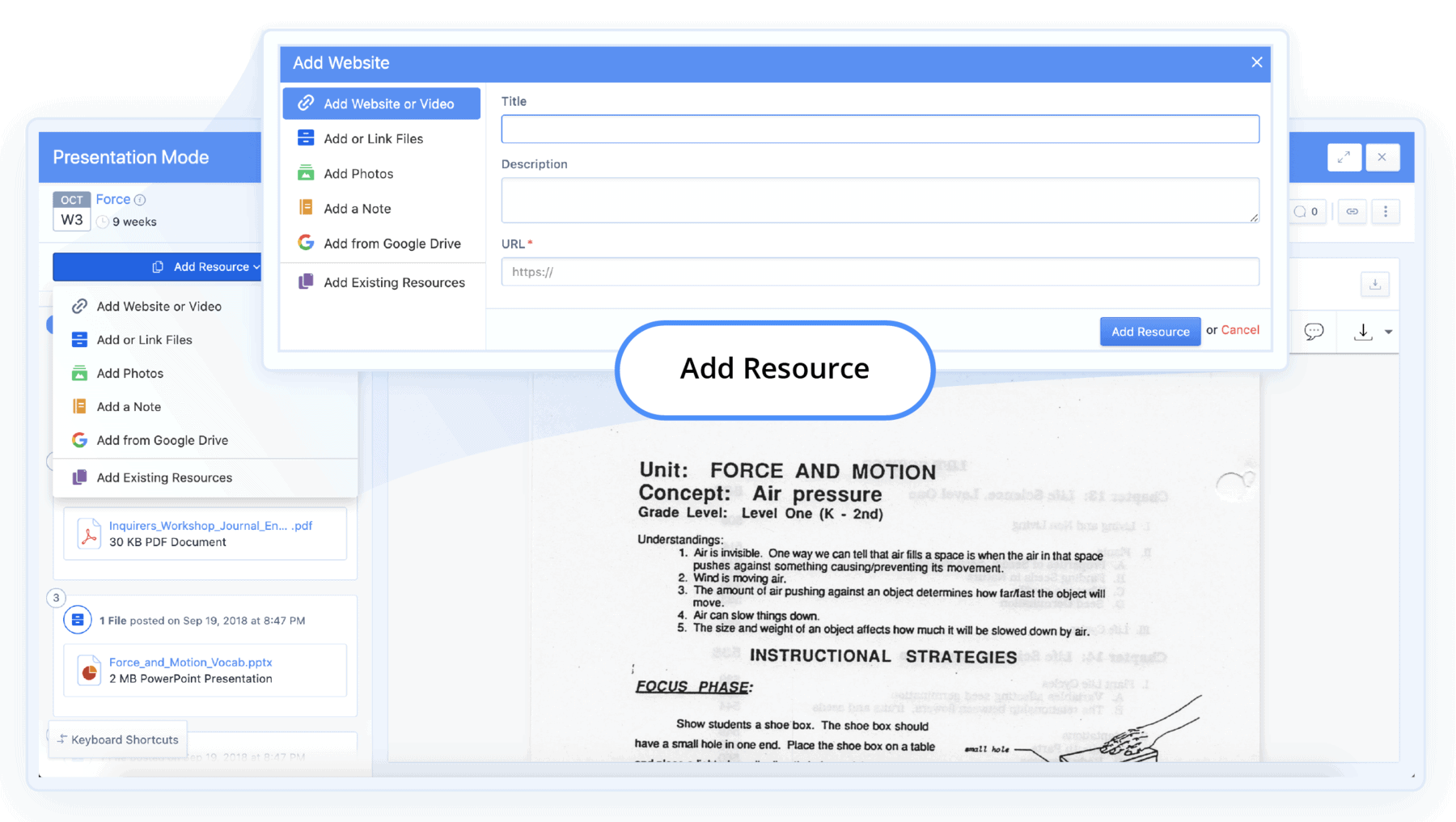1456x822 pixels.
Task: Click the PDF document icon
Action: pyautogui.click(x=89, y=534)
